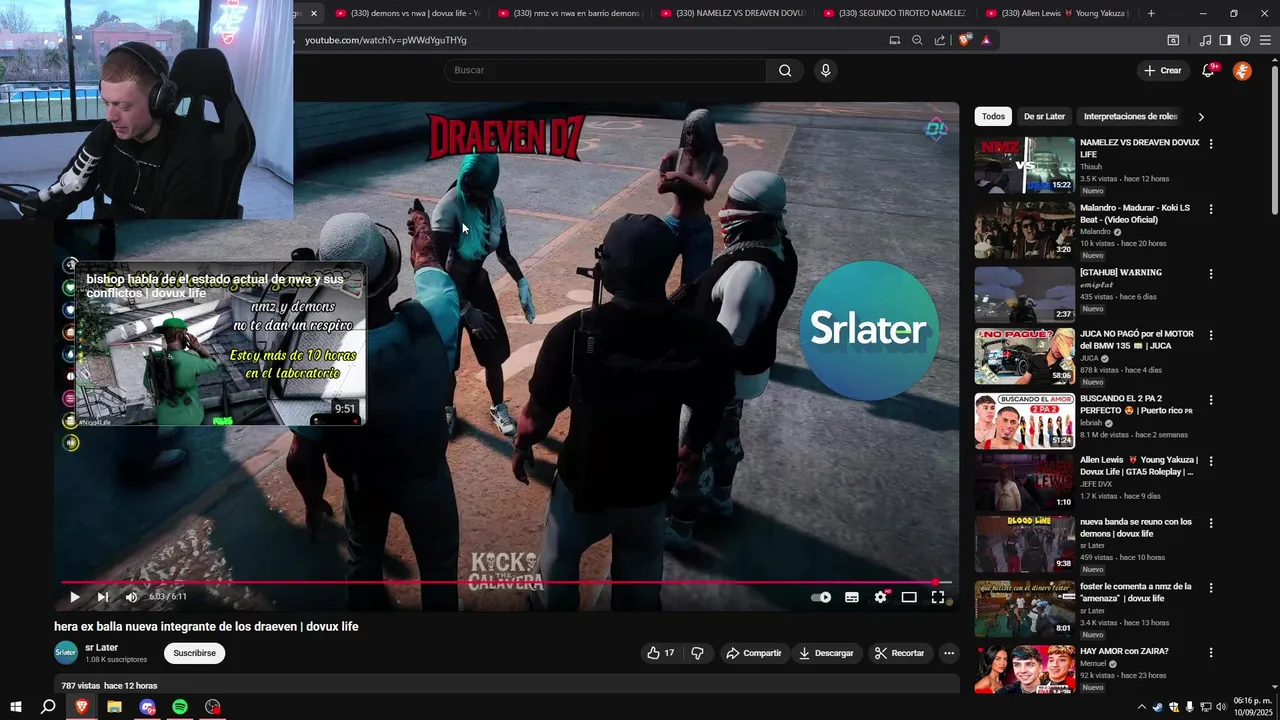Open the Windows Start menu
Image resolution: width=1280 pixels, height=720 pixels.
point(16,707)
